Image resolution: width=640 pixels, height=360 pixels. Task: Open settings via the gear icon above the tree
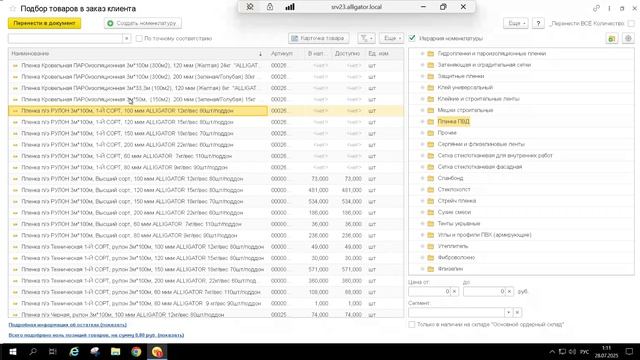(x=628, y=38)
